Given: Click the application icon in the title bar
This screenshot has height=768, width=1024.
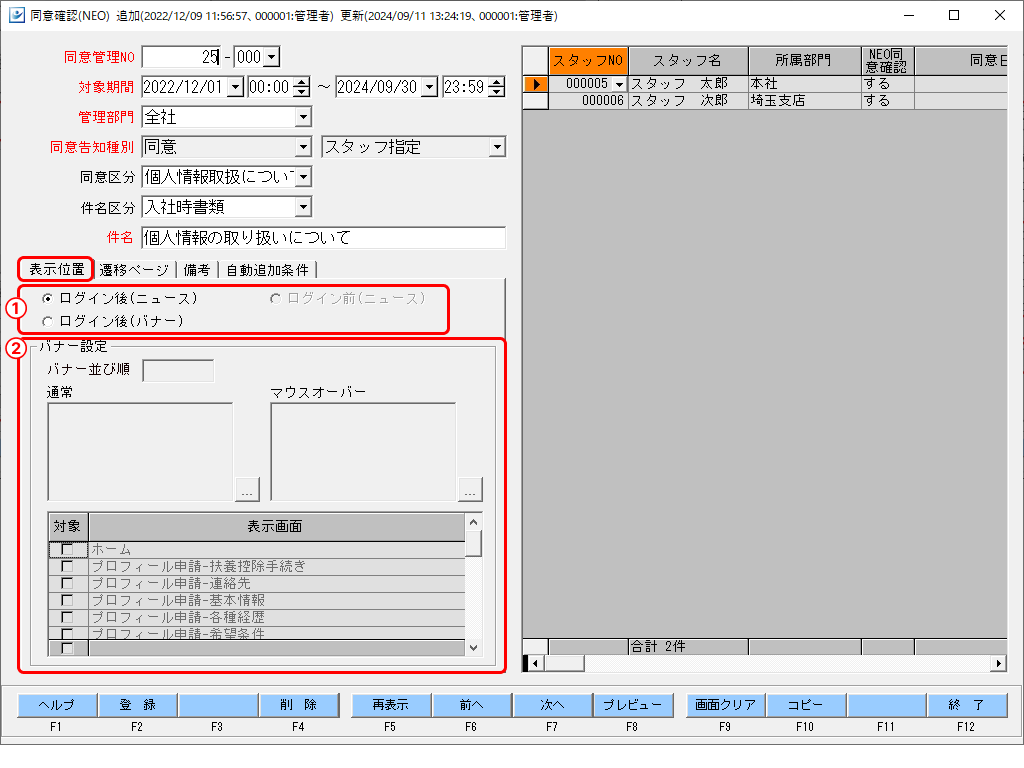Looking at the screenshot, I should pos(15,15).
